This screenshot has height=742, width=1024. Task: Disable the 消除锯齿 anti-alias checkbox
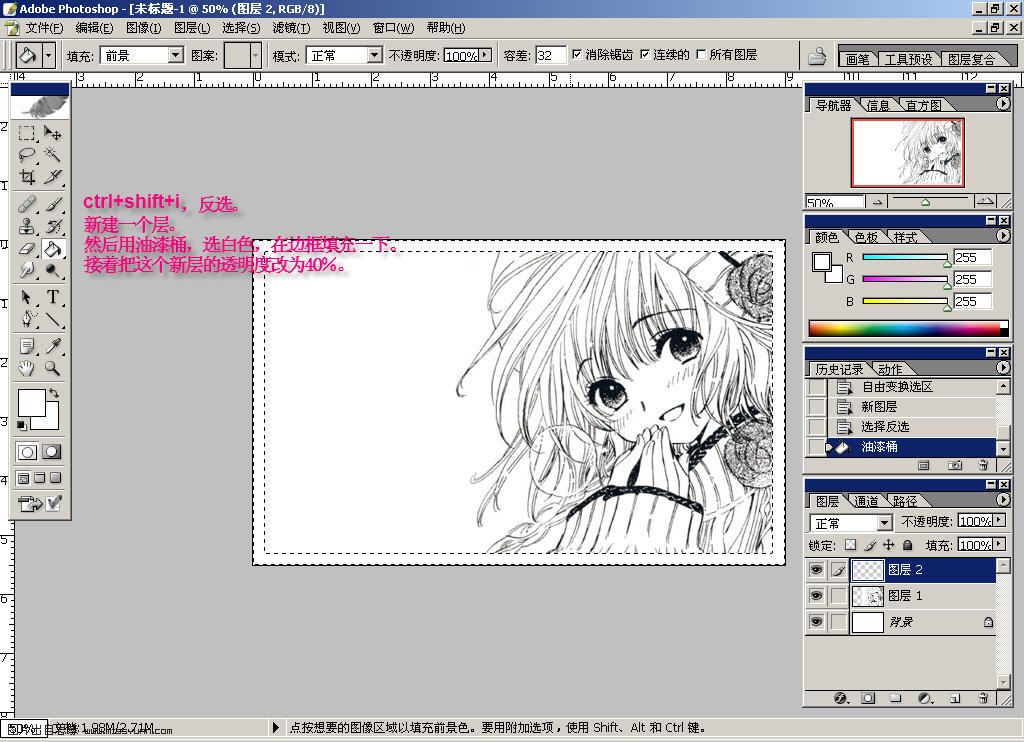click(577, 54)
